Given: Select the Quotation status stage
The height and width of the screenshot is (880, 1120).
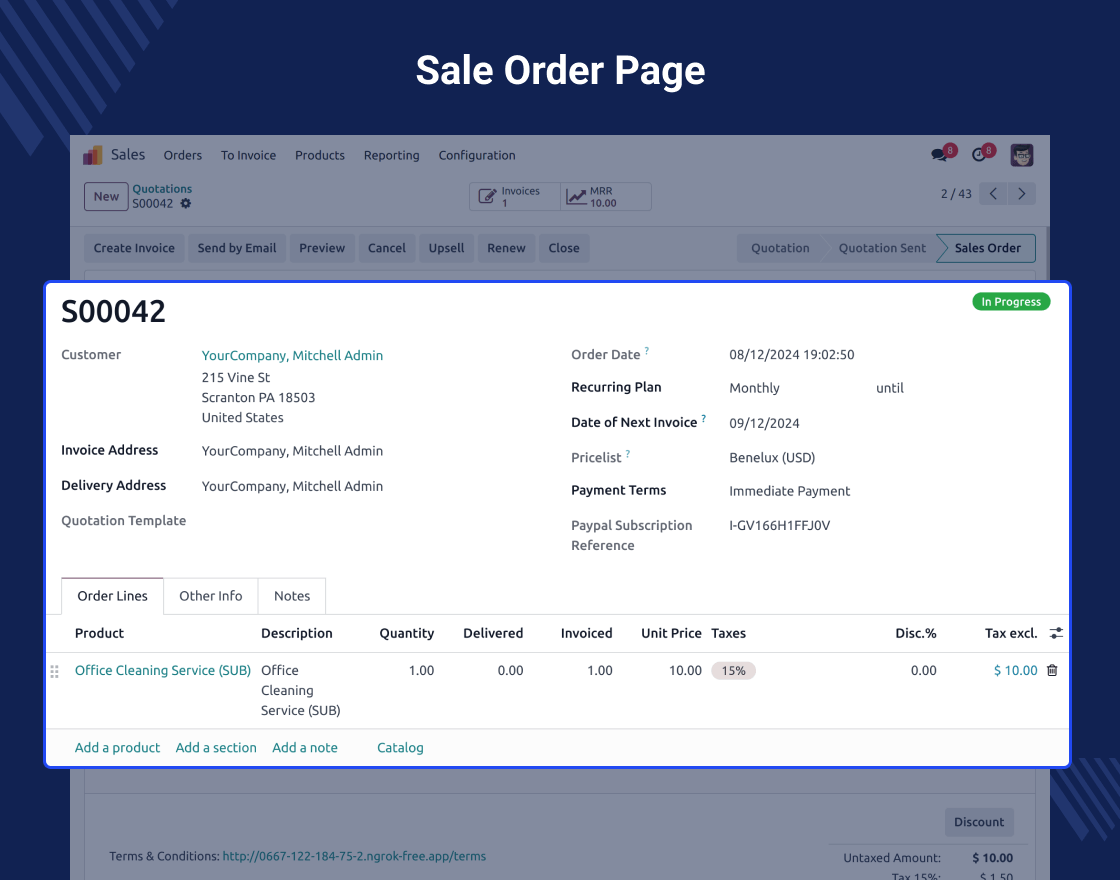Looking at the screenshot, I should coord(780,248).
